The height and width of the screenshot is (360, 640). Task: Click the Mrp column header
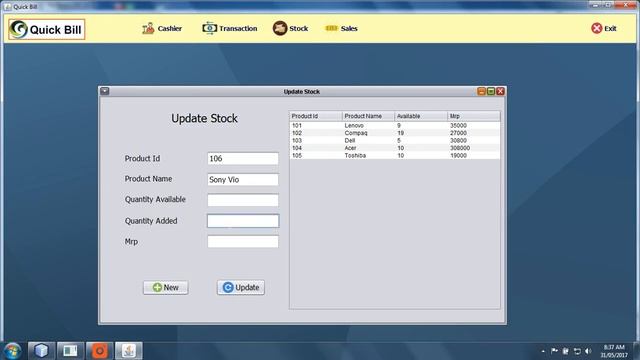473,116
